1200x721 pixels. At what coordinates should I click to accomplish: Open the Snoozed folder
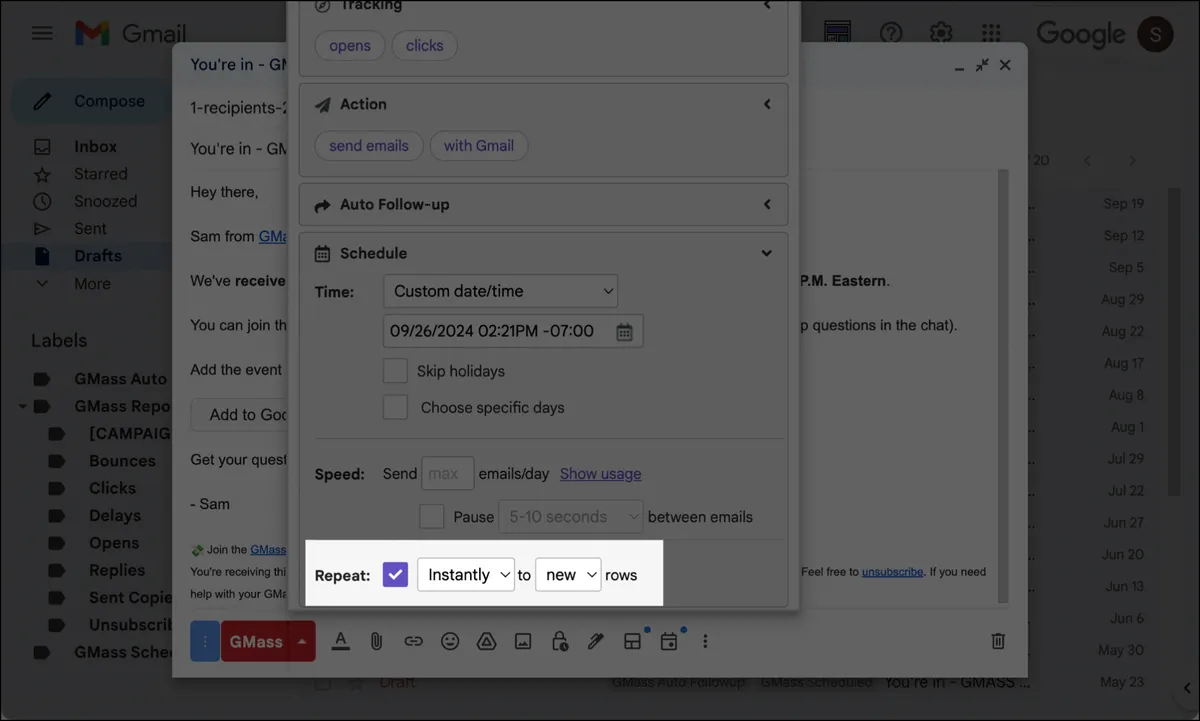pos(105,201)
